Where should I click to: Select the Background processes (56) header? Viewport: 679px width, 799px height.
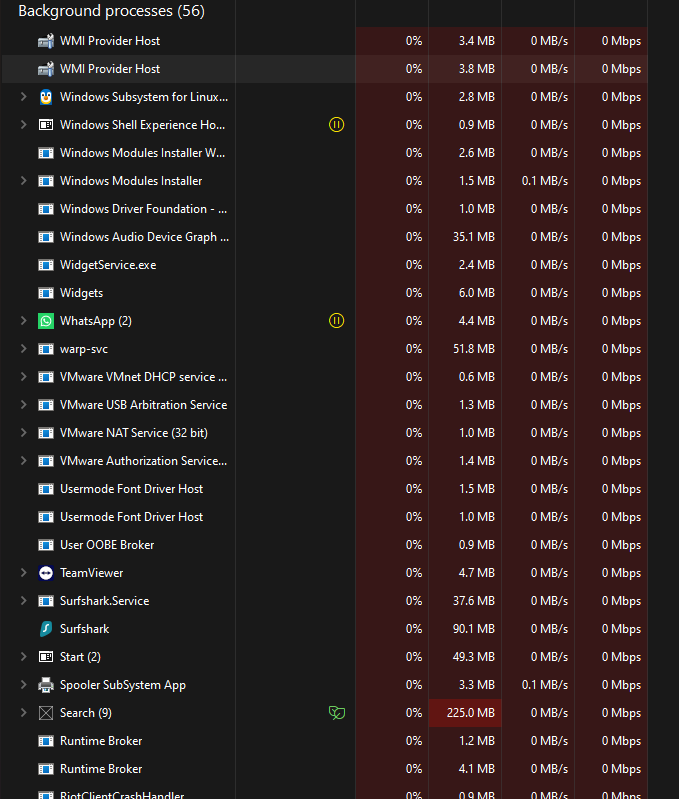point(112,11)
